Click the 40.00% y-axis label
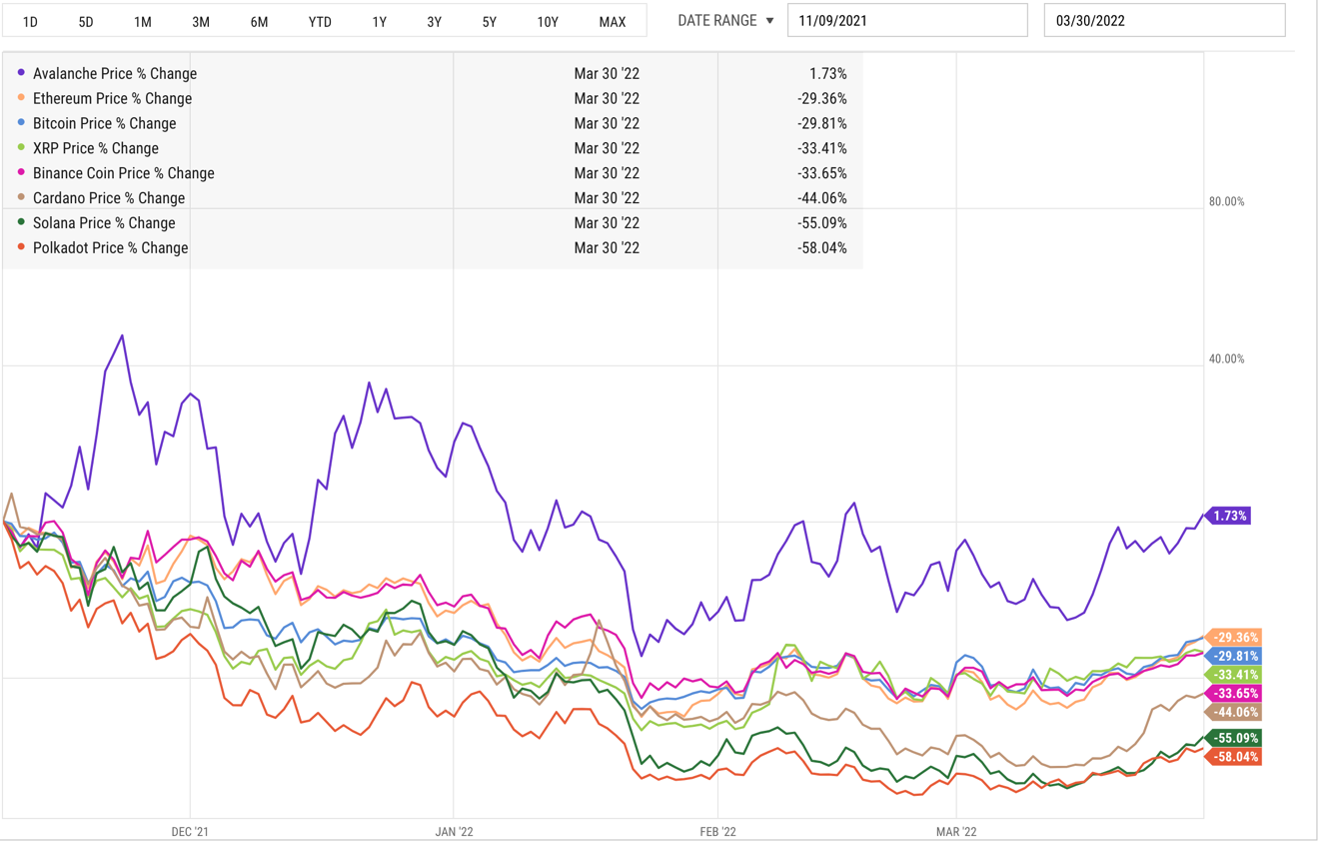 [1226, 359]
